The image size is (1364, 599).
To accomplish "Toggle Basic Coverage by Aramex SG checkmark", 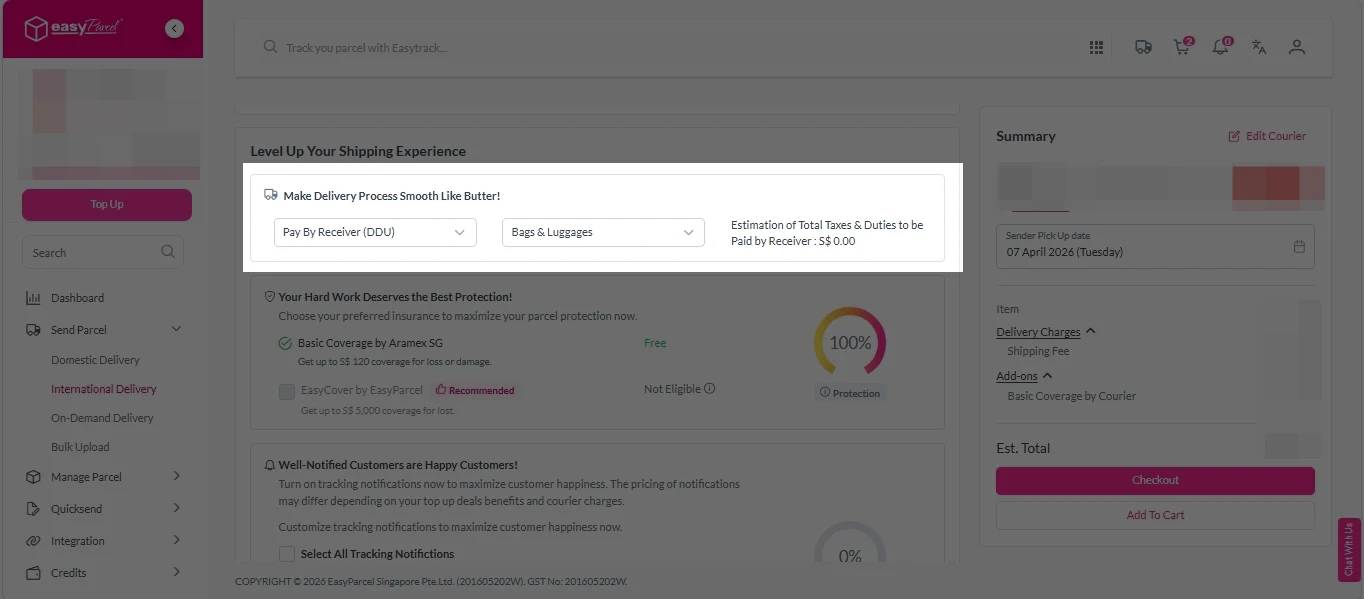I will point(285,343).
